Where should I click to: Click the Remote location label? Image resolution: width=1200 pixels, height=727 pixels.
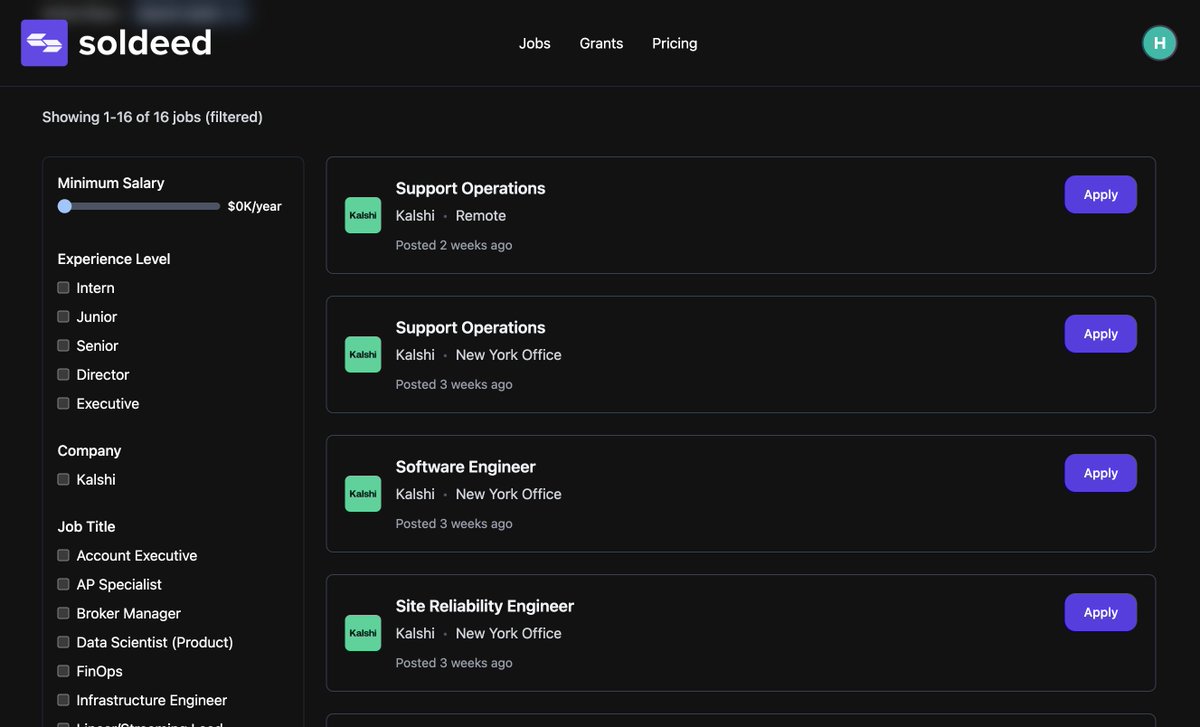(481, 216)
